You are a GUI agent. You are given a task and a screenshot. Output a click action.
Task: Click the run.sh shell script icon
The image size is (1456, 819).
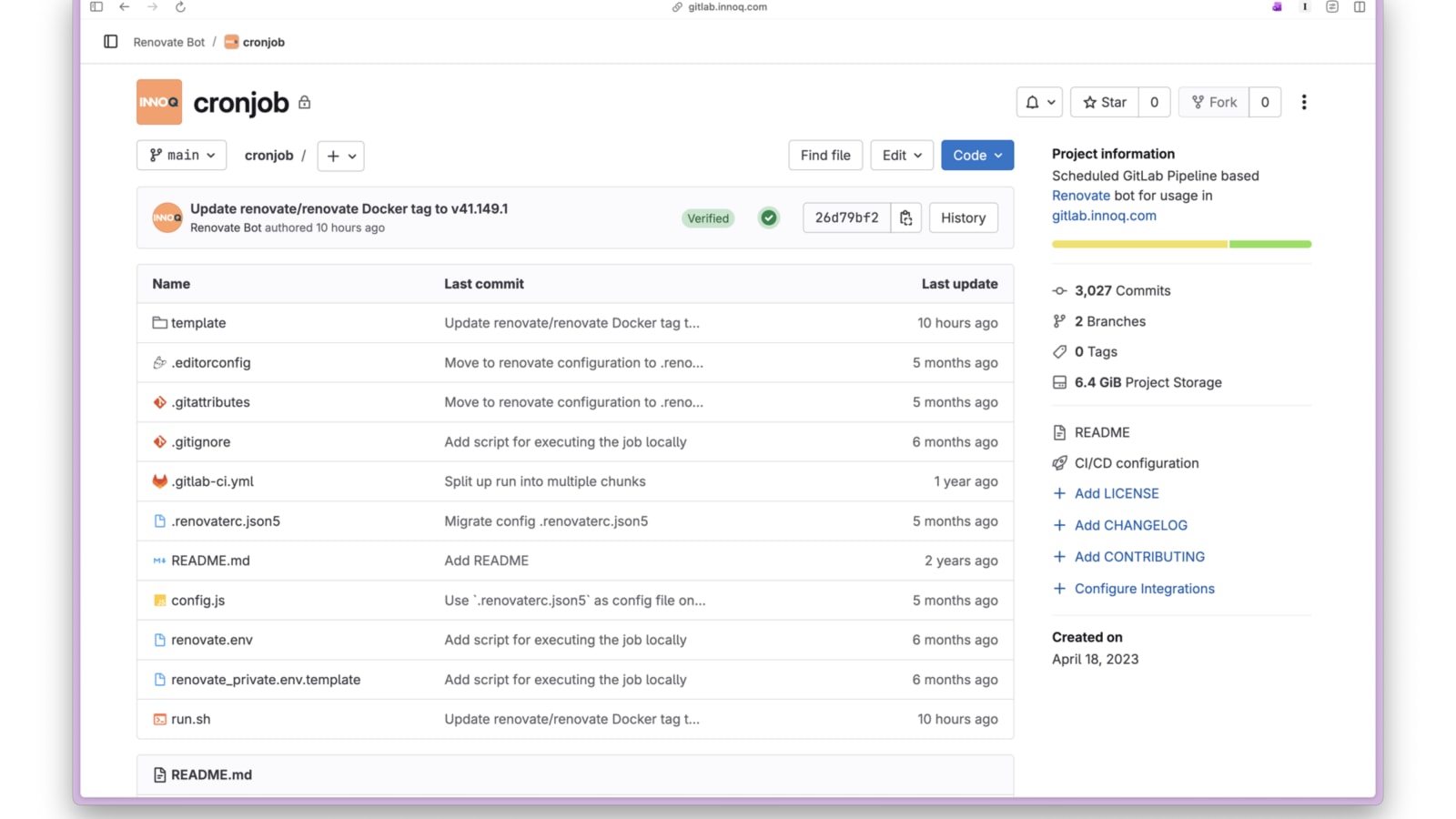coord(159,719)
